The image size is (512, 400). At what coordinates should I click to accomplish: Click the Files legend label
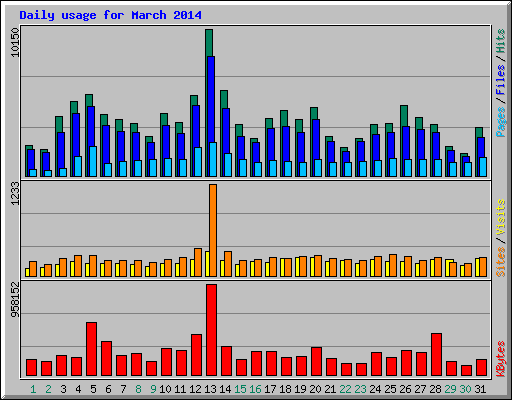500,79
